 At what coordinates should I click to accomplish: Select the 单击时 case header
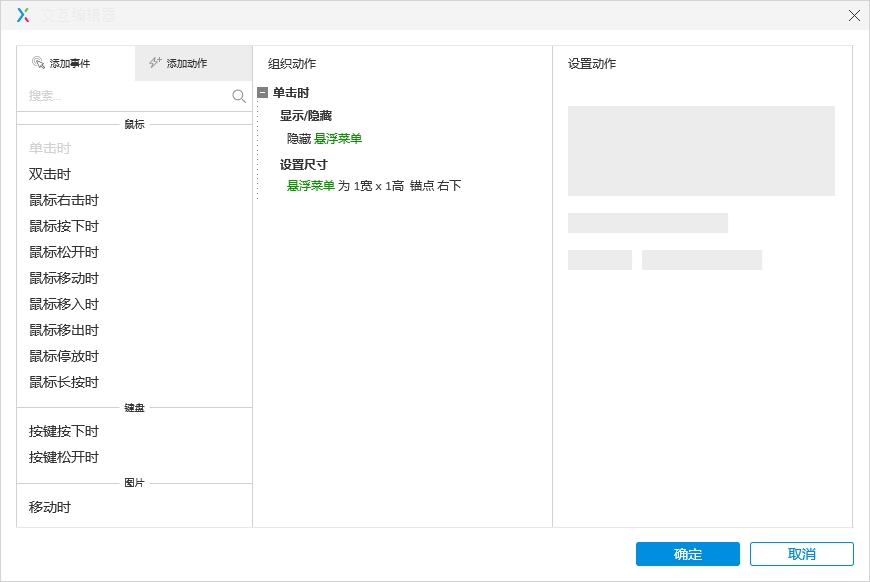pyautogui.click(x=291, y=93)
